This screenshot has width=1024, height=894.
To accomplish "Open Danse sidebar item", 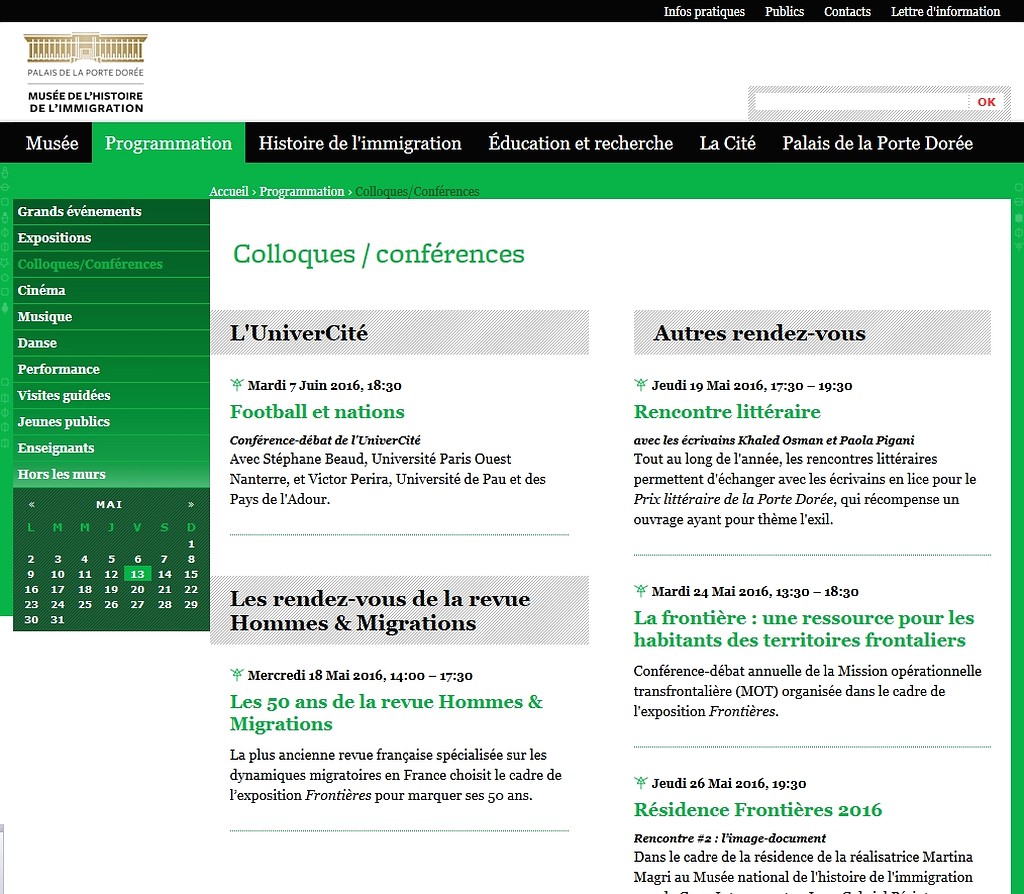I will point(111,343).
